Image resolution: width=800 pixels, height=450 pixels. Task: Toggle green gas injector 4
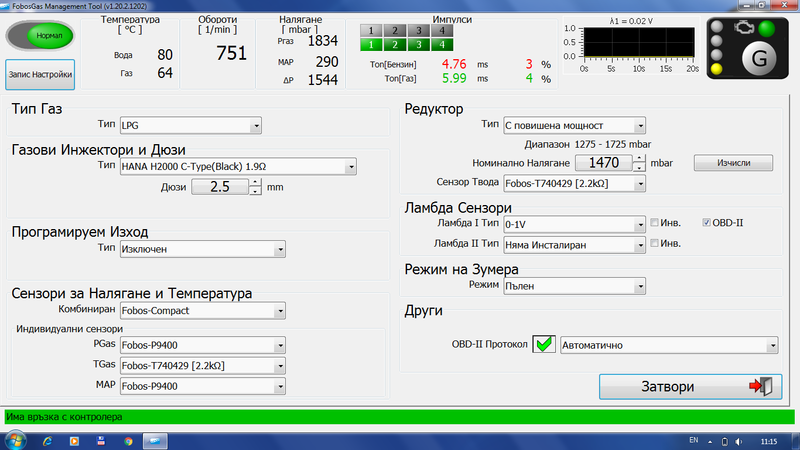(442, 44)
